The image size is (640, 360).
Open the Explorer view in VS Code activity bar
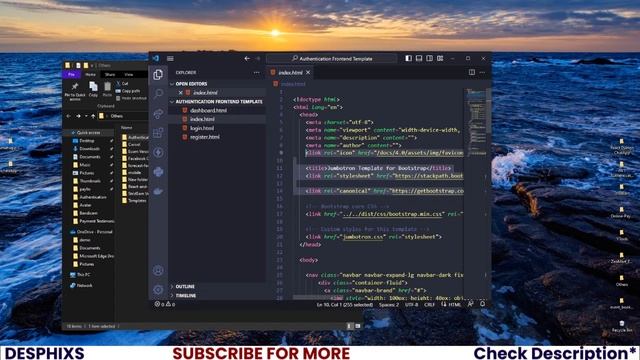[x=158, y=75]
